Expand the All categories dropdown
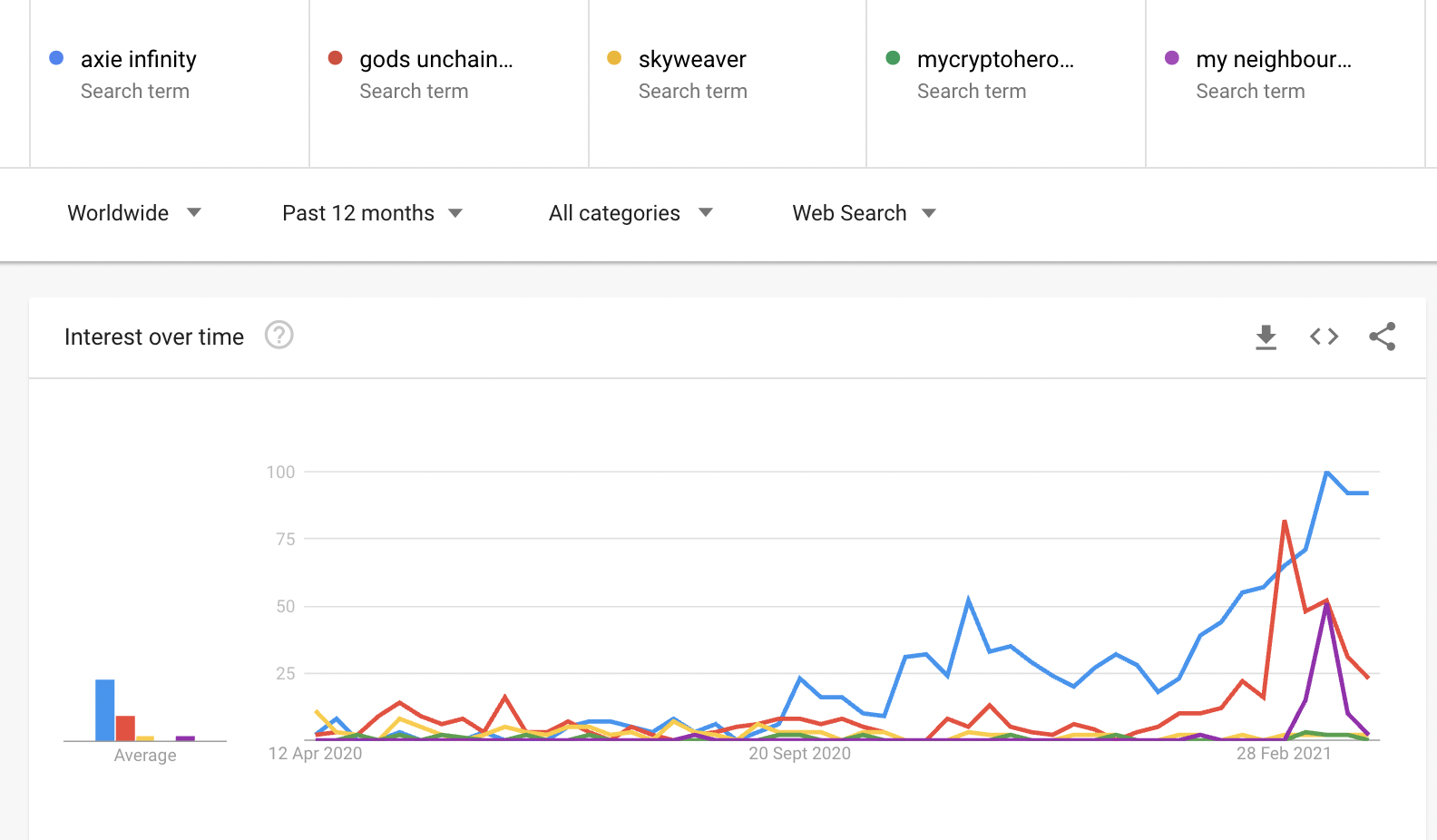1437x840 pixels. click(631, 213)
